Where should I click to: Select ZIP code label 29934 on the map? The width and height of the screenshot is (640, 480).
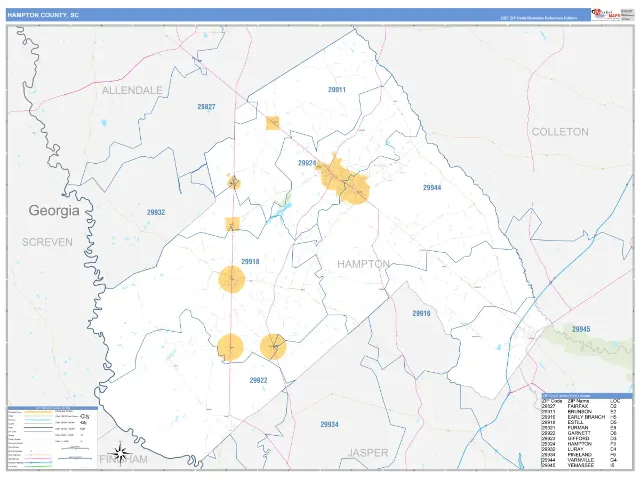(329, 424)
